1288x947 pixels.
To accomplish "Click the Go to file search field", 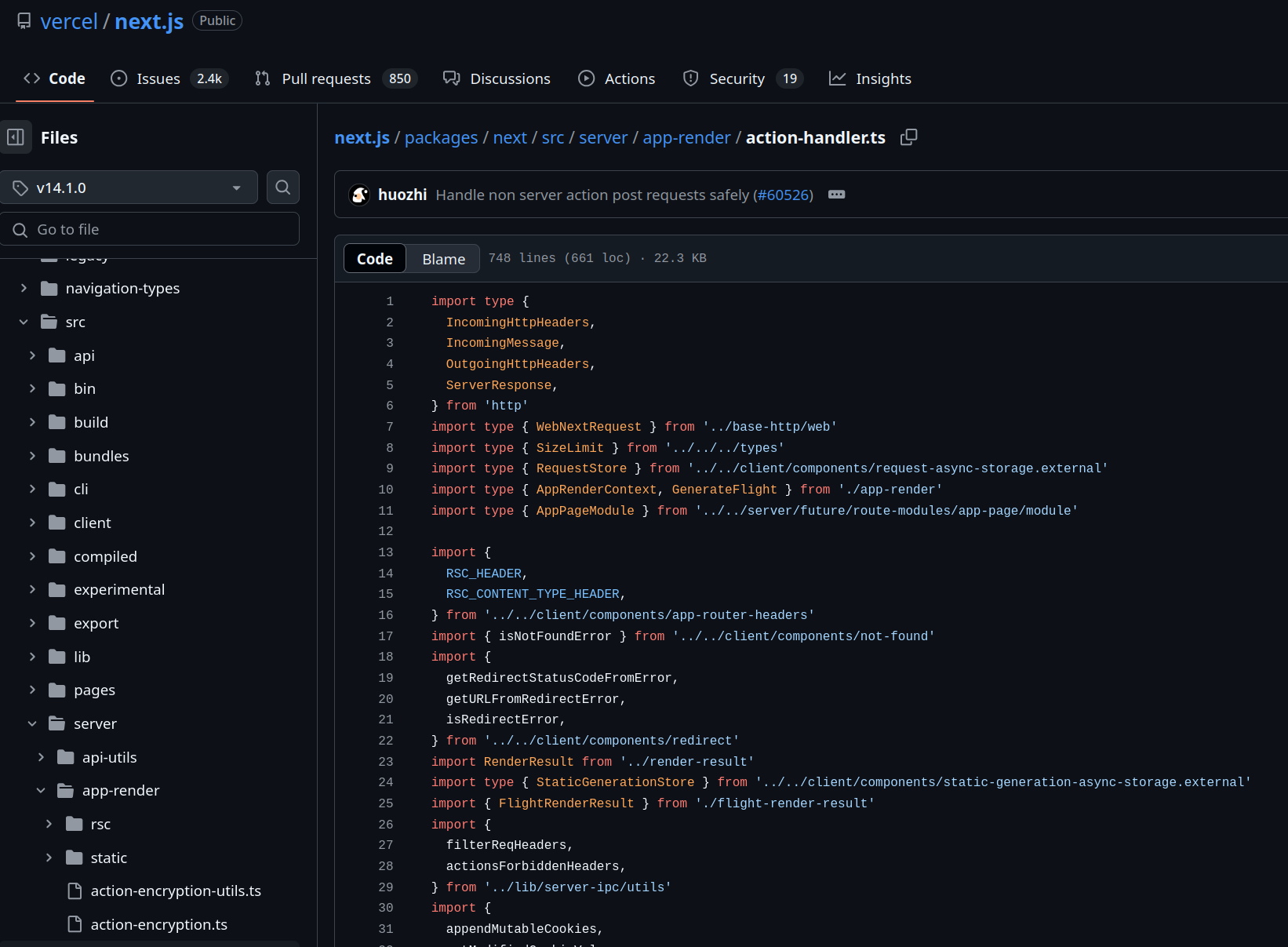I will coord(150,229).
